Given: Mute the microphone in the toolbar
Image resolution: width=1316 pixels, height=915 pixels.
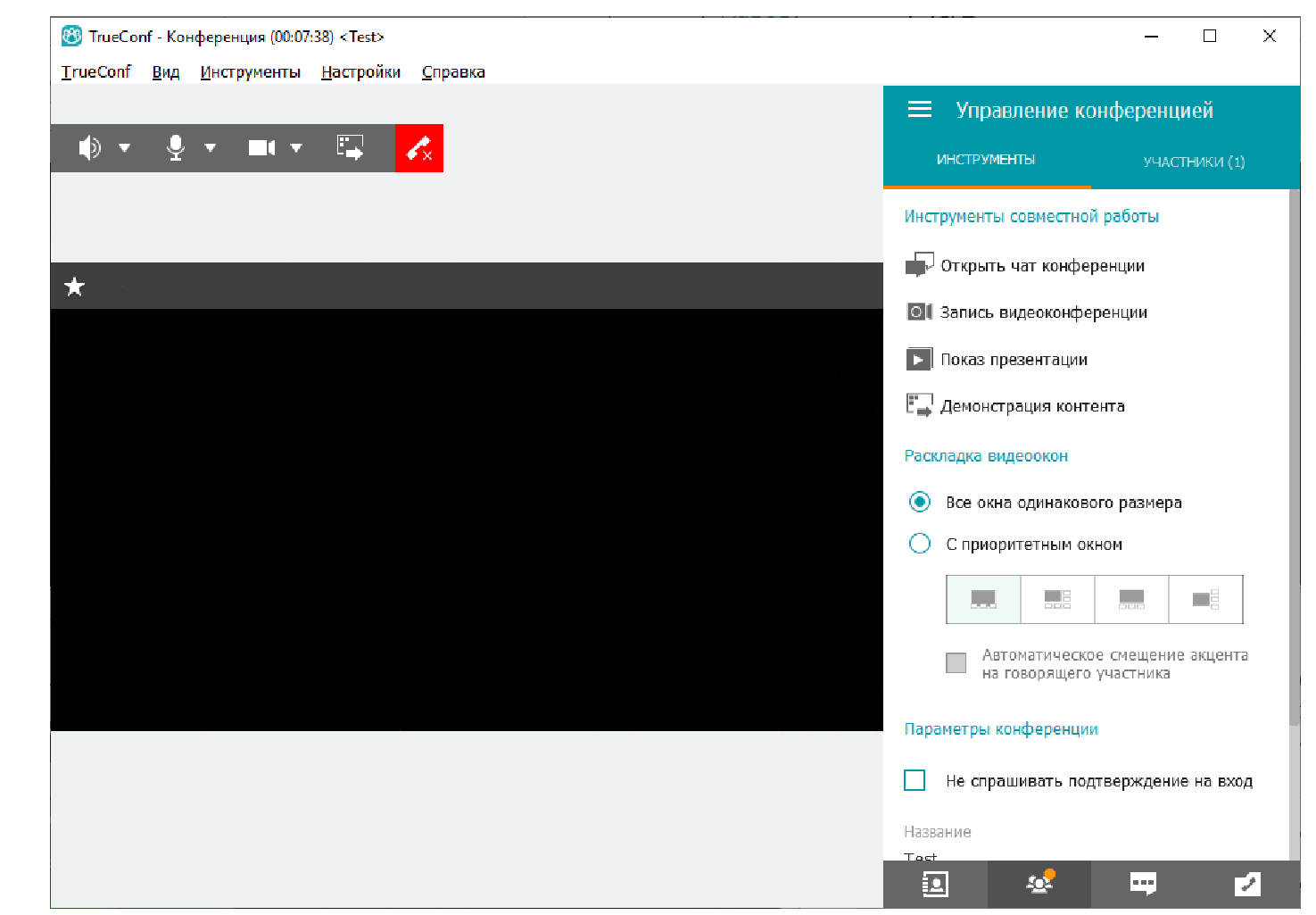Looking at the screenshot, I should tap(176, 148).
